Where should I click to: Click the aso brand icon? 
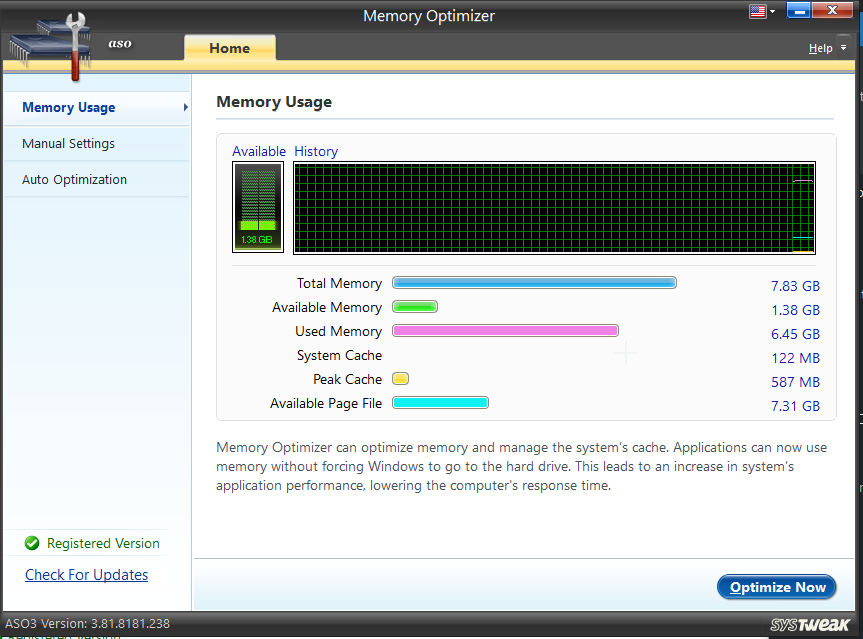tap(120, 44)
